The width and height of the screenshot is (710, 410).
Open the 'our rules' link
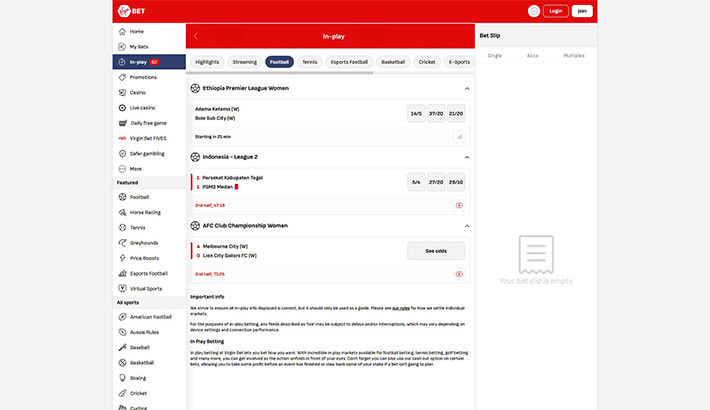(401, 308)
